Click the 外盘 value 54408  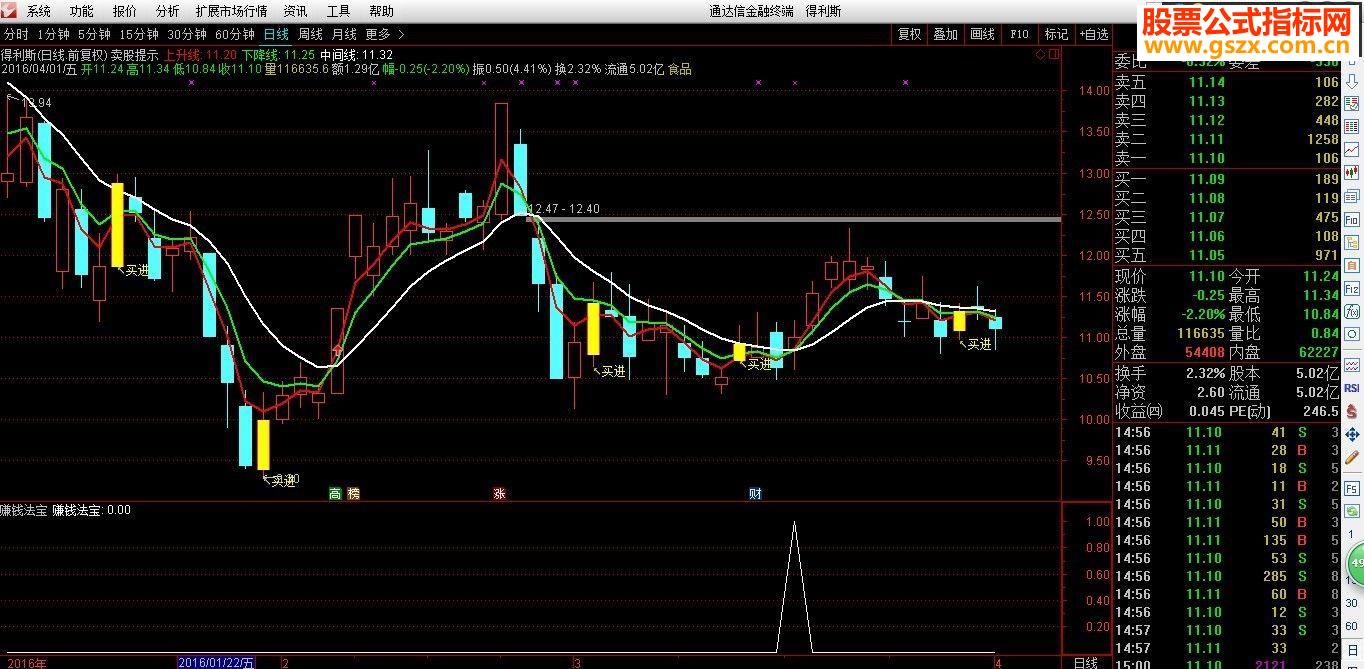(1203, 352)
